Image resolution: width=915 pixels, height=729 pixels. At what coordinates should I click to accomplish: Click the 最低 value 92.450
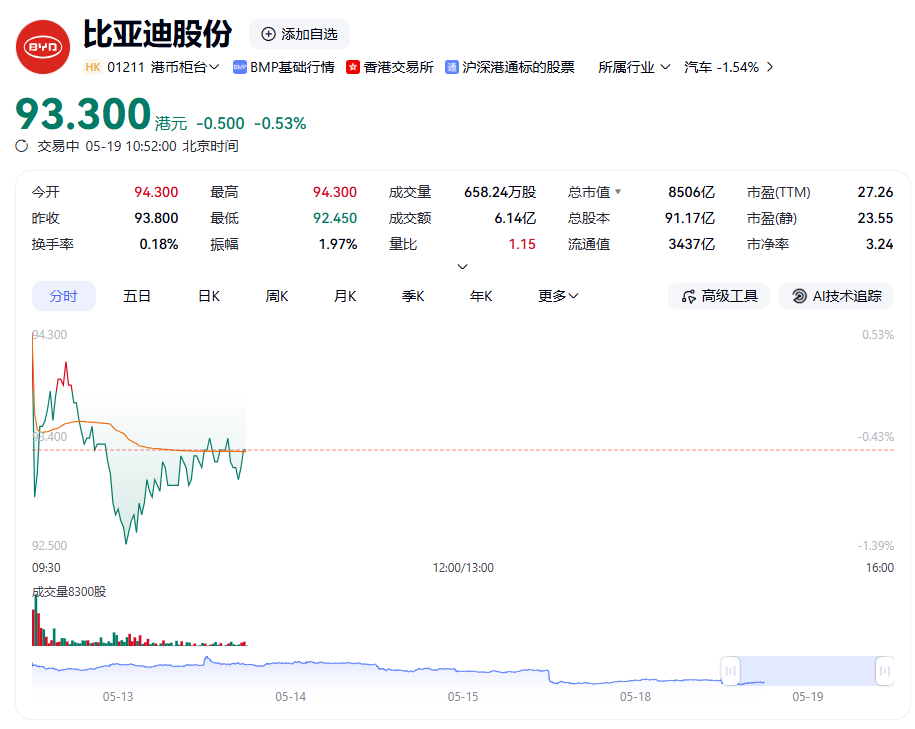click(x=334, y=218)
